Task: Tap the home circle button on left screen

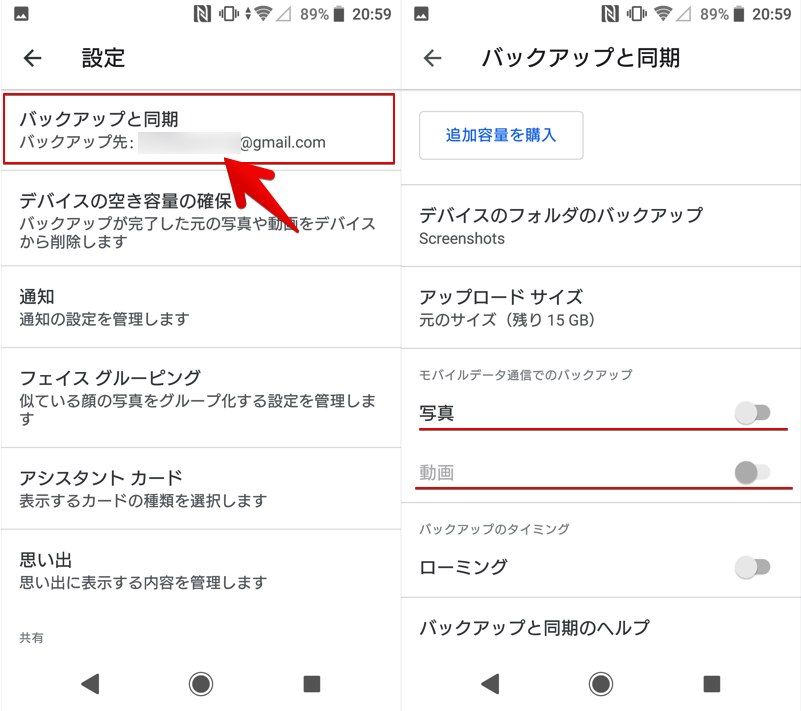Action: [x=200, y=683]
